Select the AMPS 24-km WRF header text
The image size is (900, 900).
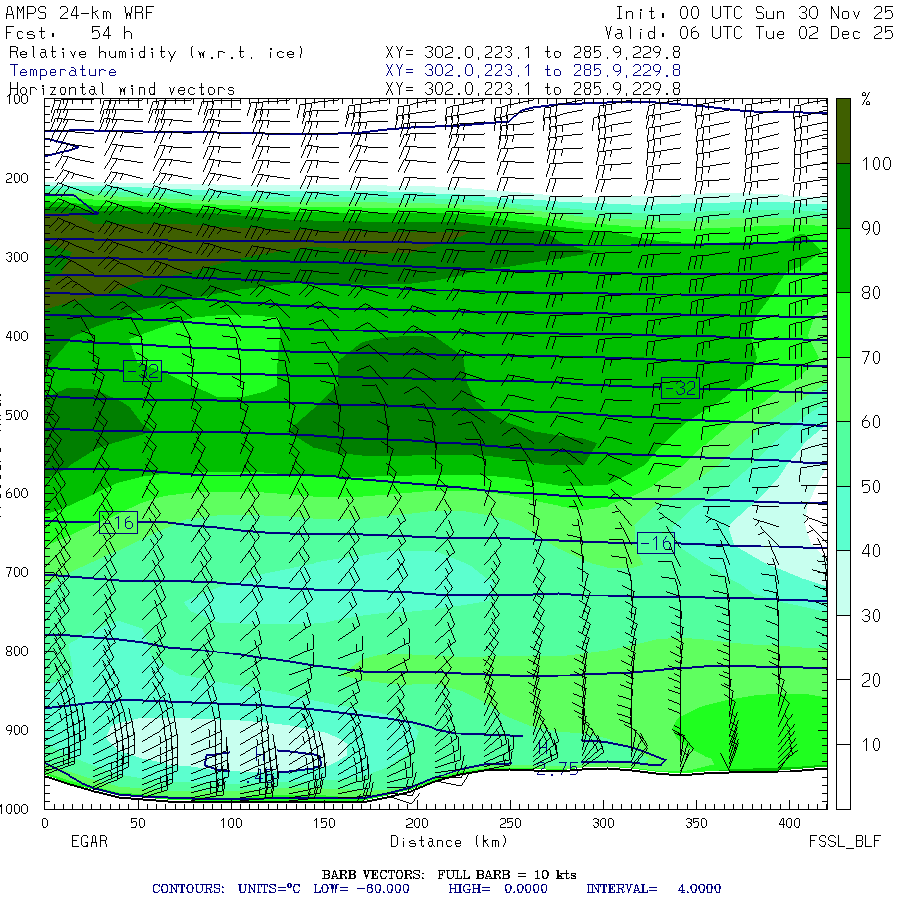[x=80, y=13]
